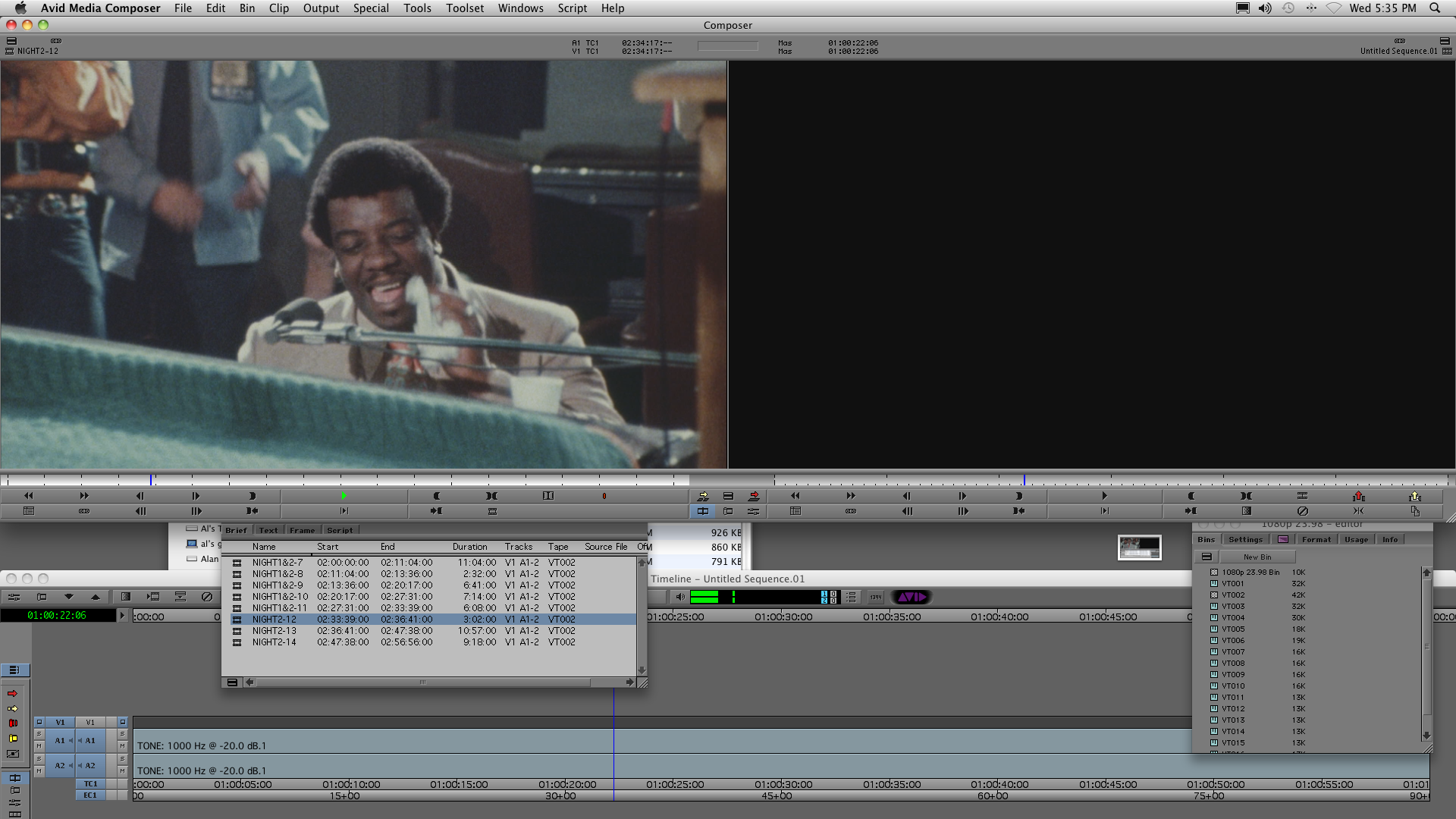
Task: Select red Lift/Overwrite segment arrow in timeline palette
Action: 13,694
